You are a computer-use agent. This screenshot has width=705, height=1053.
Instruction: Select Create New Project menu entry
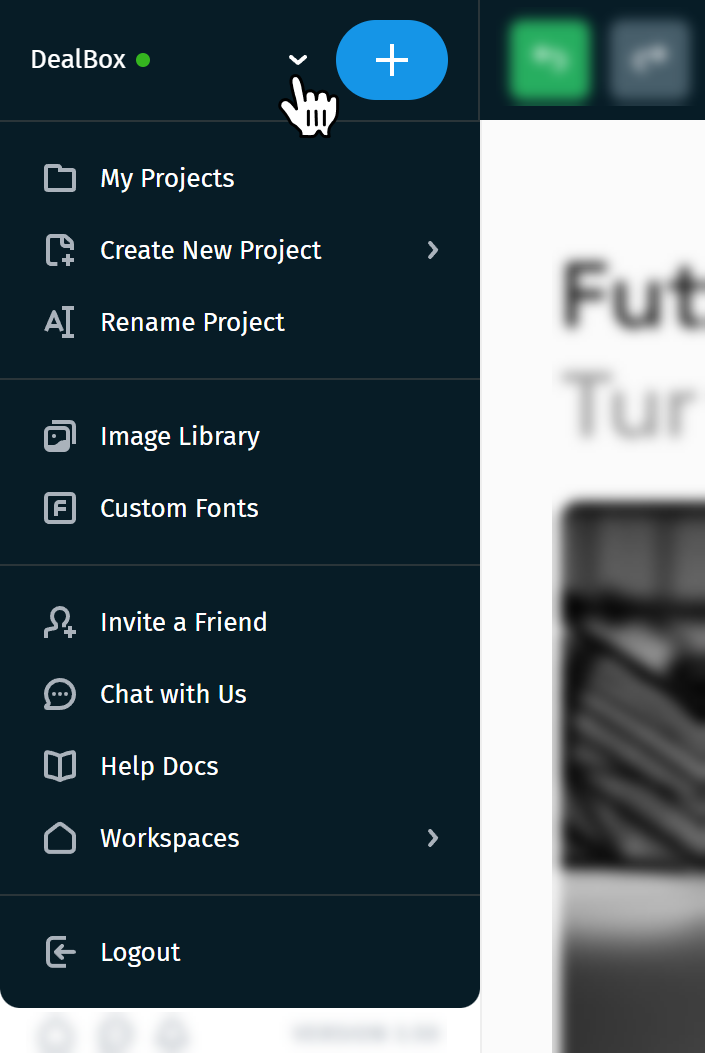pyautogui.click(x=240, y=250)
